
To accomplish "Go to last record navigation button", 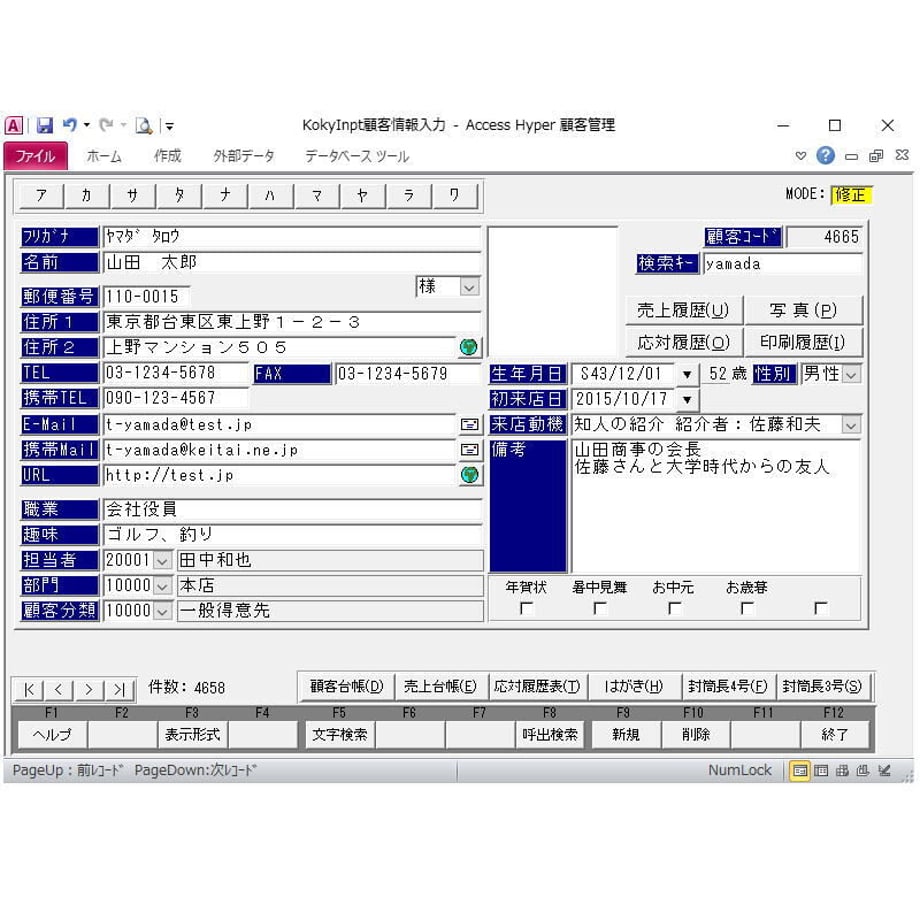I will [x=120, y=689].
